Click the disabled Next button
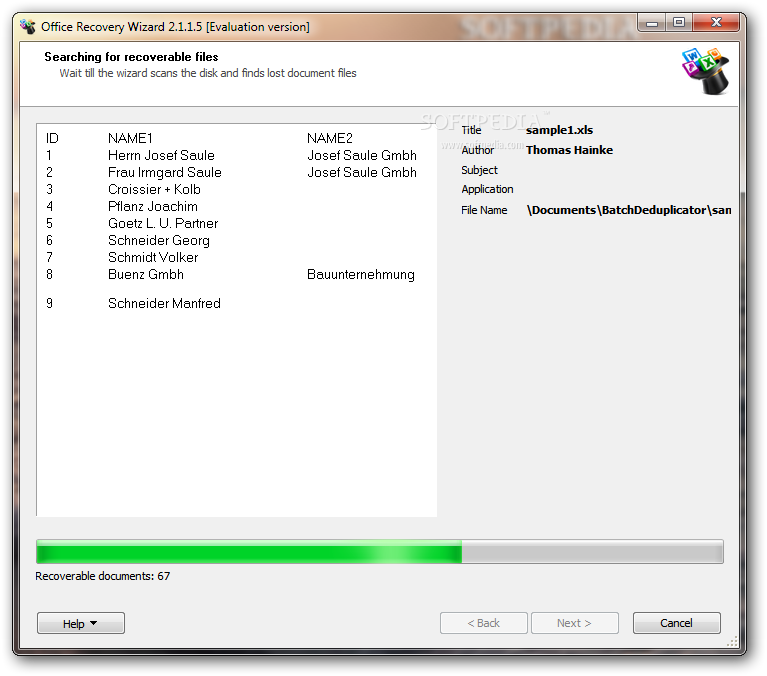 tap(575, 623)
